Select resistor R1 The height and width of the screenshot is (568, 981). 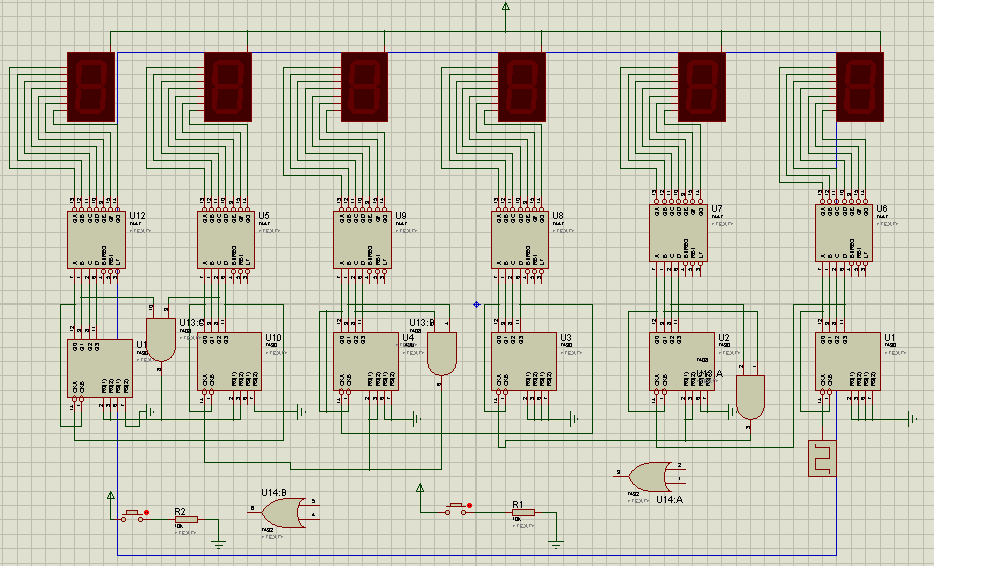pyautogui.click(x=523, y=512)
